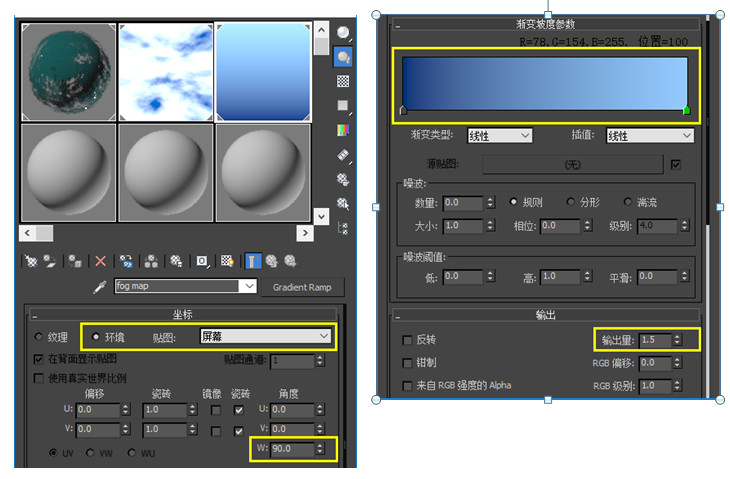This screenshot has width=730, height=479.
Task: Toggle the U tile checkbox
Action: tap(238, 410)
